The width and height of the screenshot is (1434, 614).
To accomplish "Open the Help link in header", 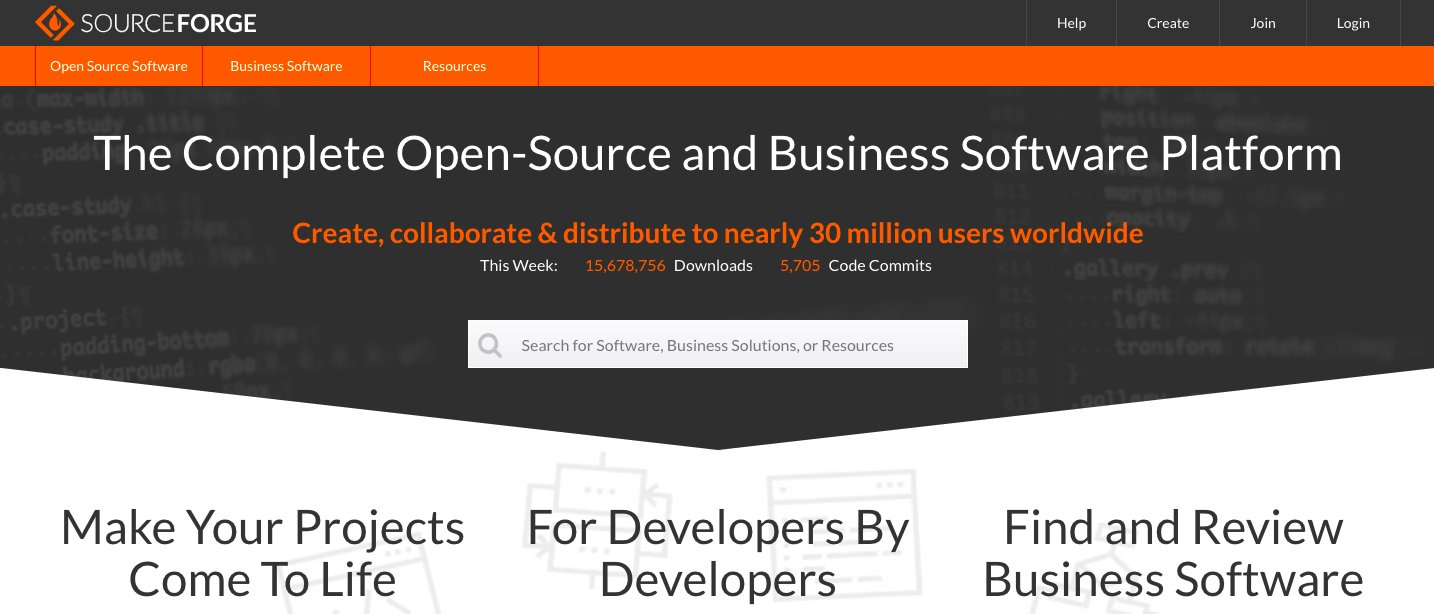I will (x=1071, y=23).
